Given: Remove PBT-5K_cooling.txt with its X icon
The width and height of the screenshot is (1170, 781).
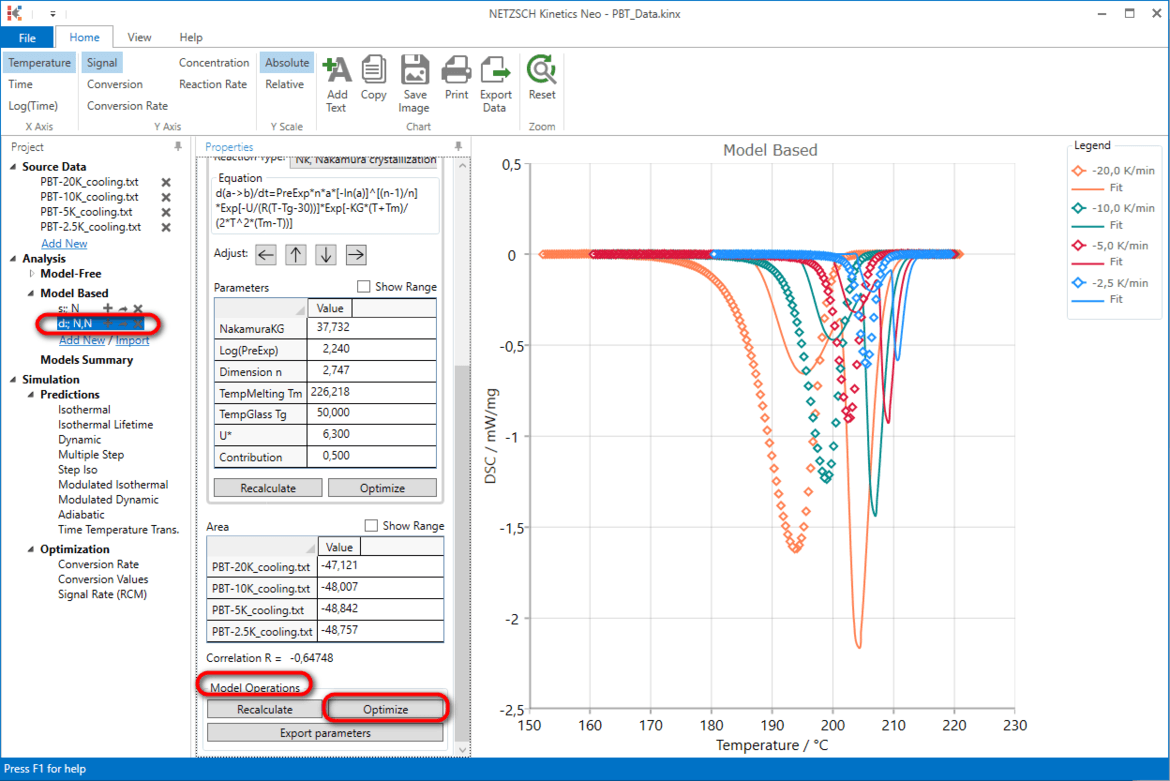Looking at the screenshot, I should pos(166,212).
